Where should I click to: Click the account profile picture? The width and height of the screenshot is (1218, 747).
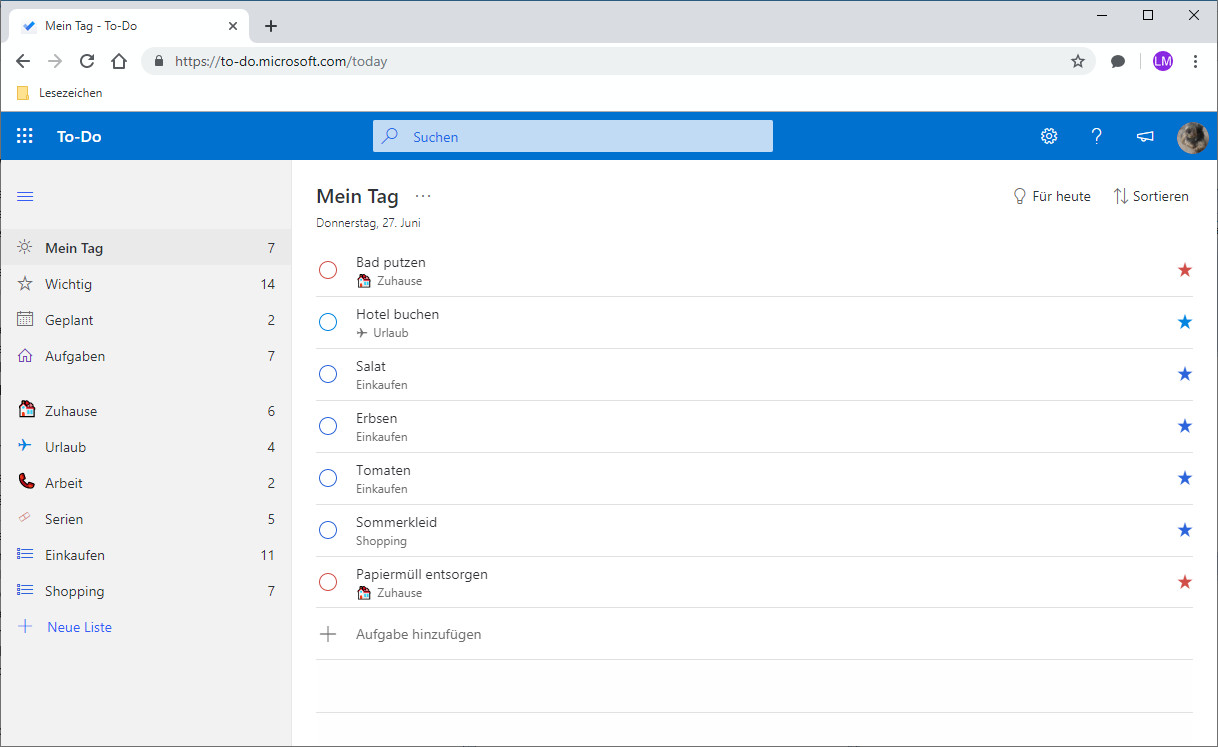coord(1192,137)
